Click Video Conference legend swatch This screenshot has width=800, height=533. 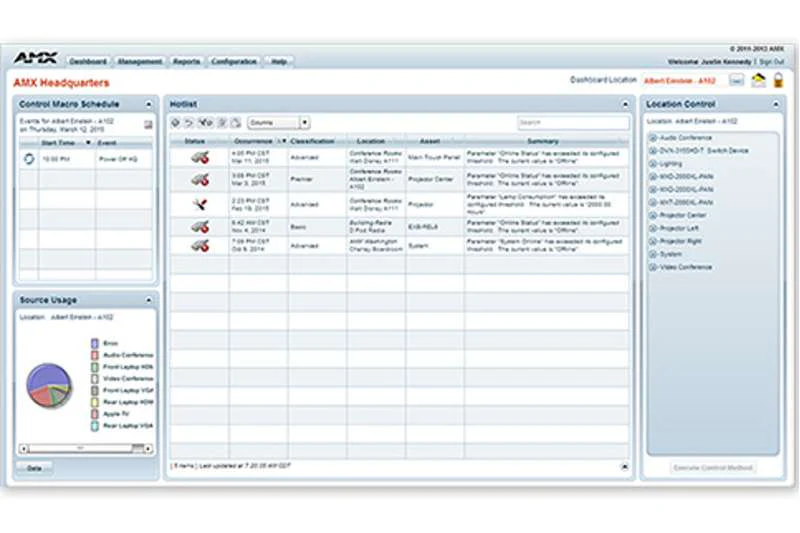(95, 378)
